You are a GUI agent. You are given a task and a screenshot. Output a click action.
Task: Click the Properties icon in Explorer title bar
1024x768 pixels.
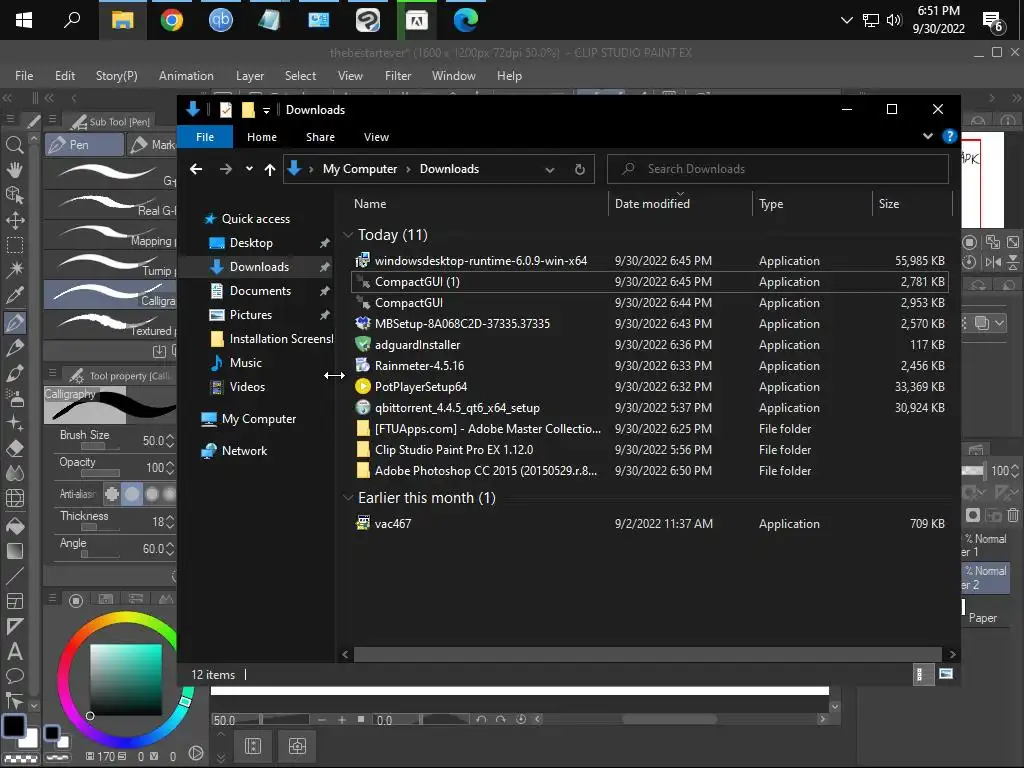225,110
